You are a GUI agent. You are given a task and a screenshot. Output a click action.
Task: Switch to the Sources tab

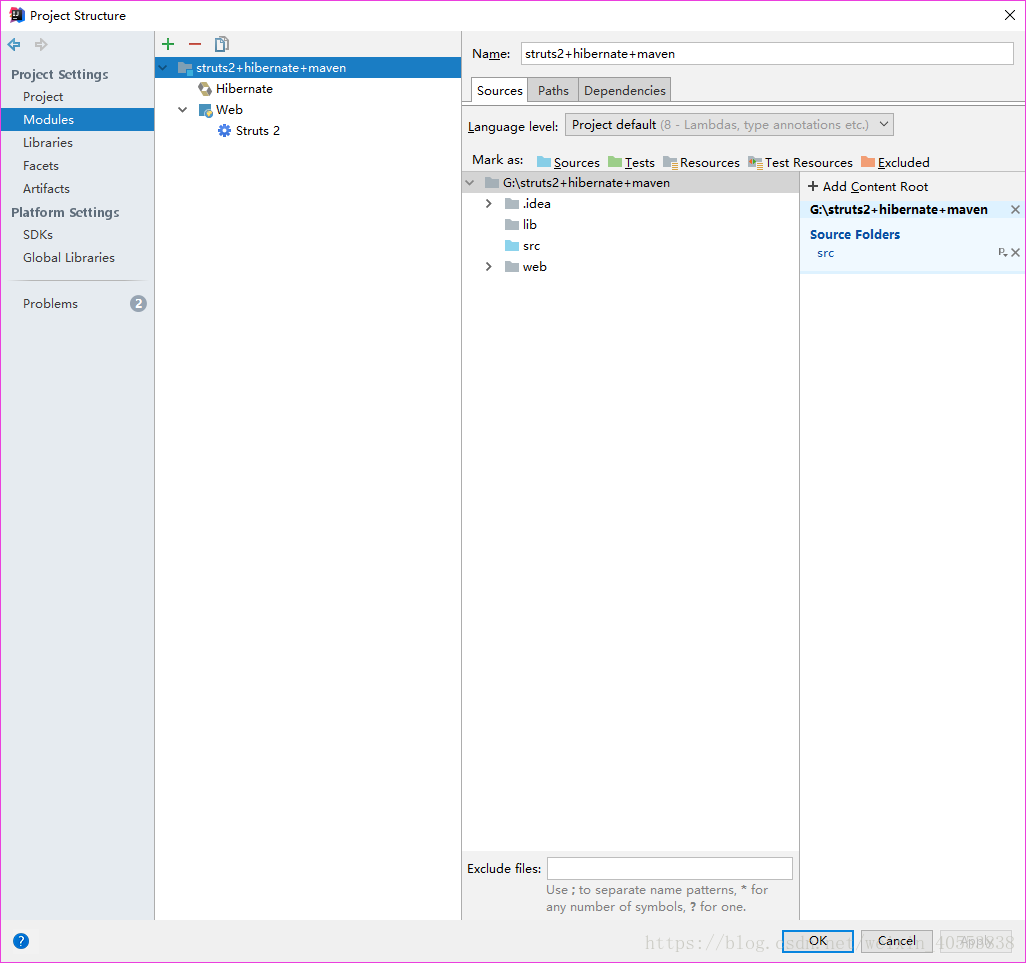(499, 90)
